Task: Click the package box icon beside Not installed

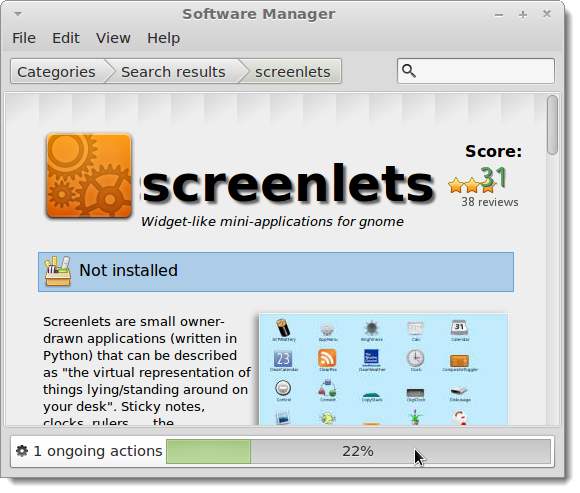Action: pos(57,271)
